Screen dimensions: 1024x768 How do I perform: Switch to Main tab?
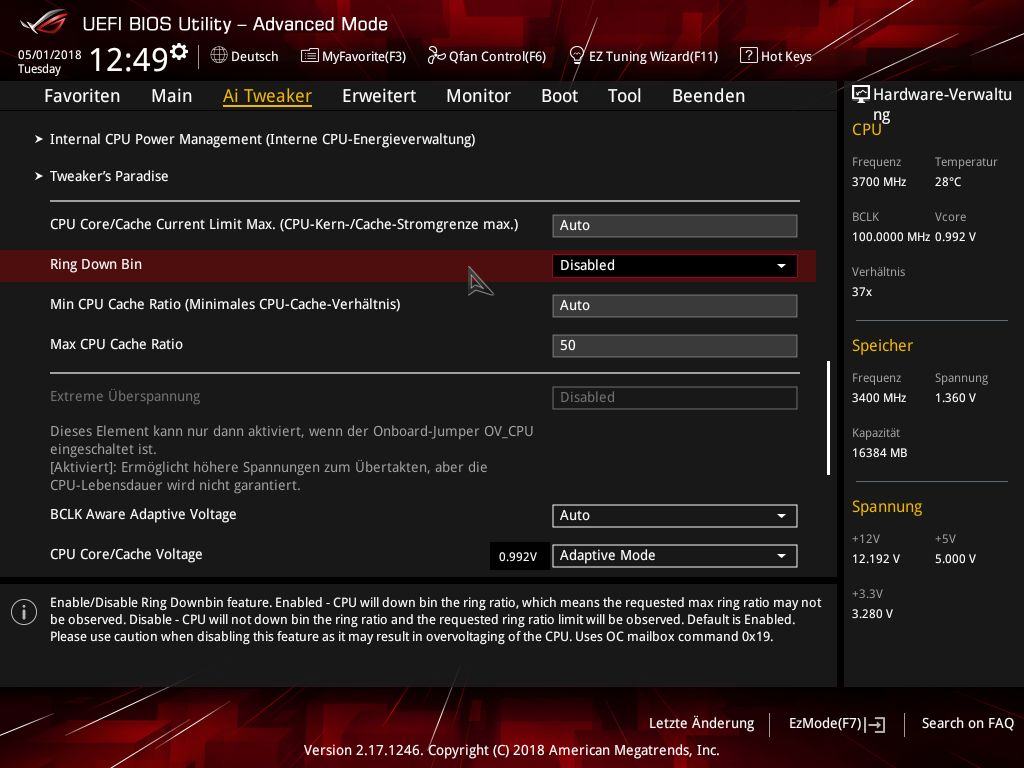[172, 96]
